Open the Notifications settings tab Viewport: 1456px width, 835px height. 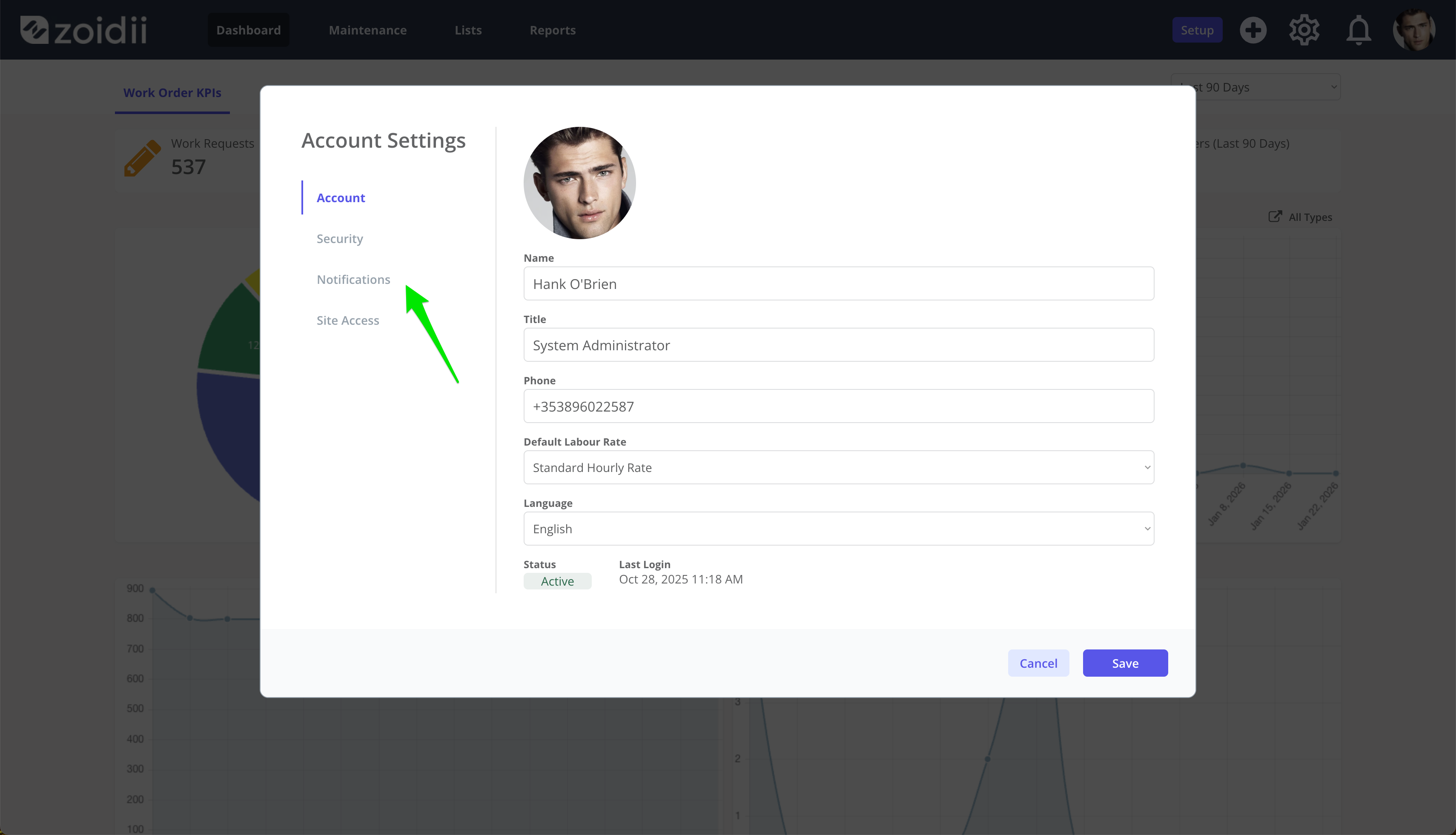coord(353,279)
